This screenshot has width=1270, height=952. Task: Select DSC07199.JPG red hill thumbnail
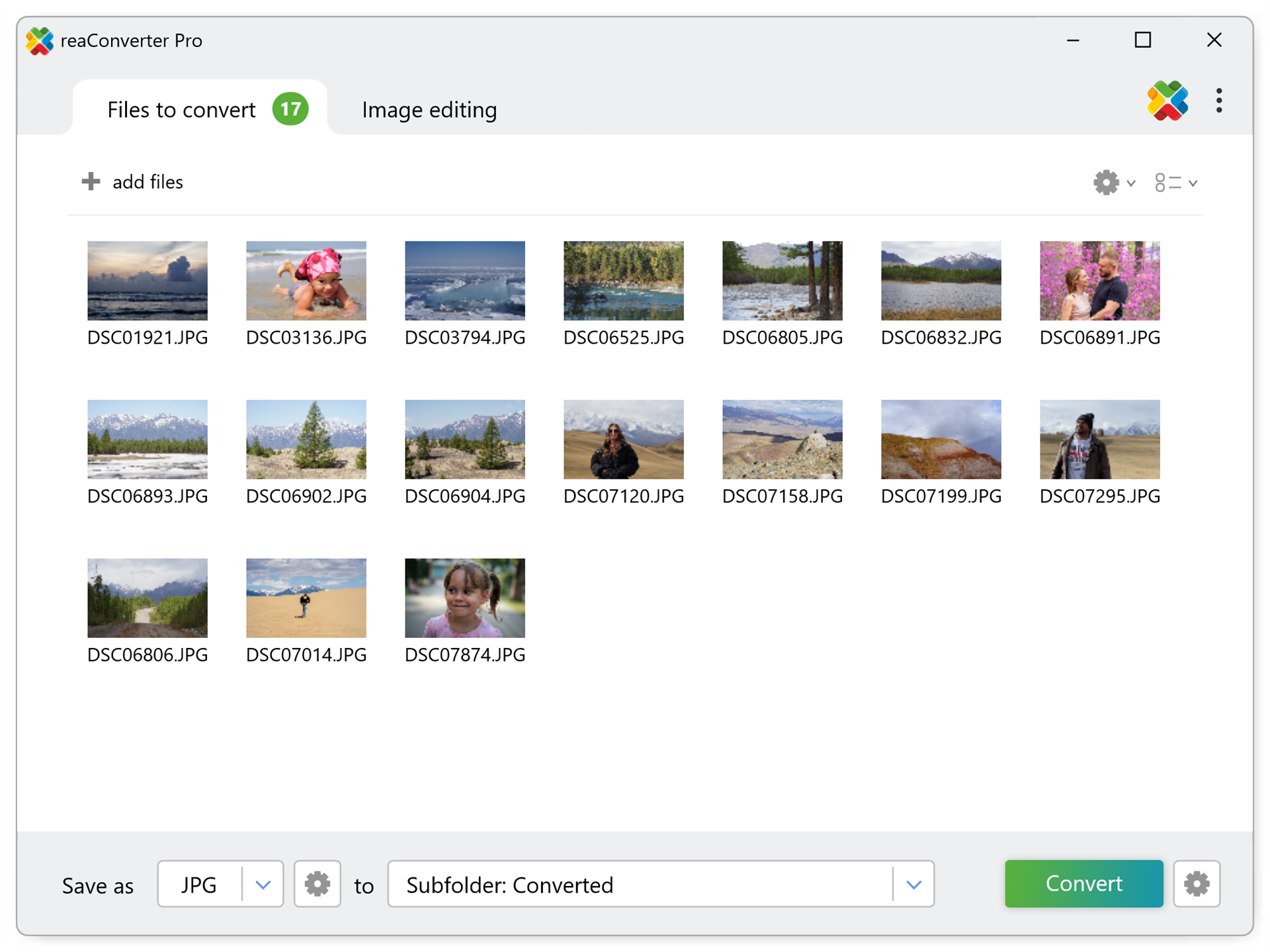coord(941,440)
